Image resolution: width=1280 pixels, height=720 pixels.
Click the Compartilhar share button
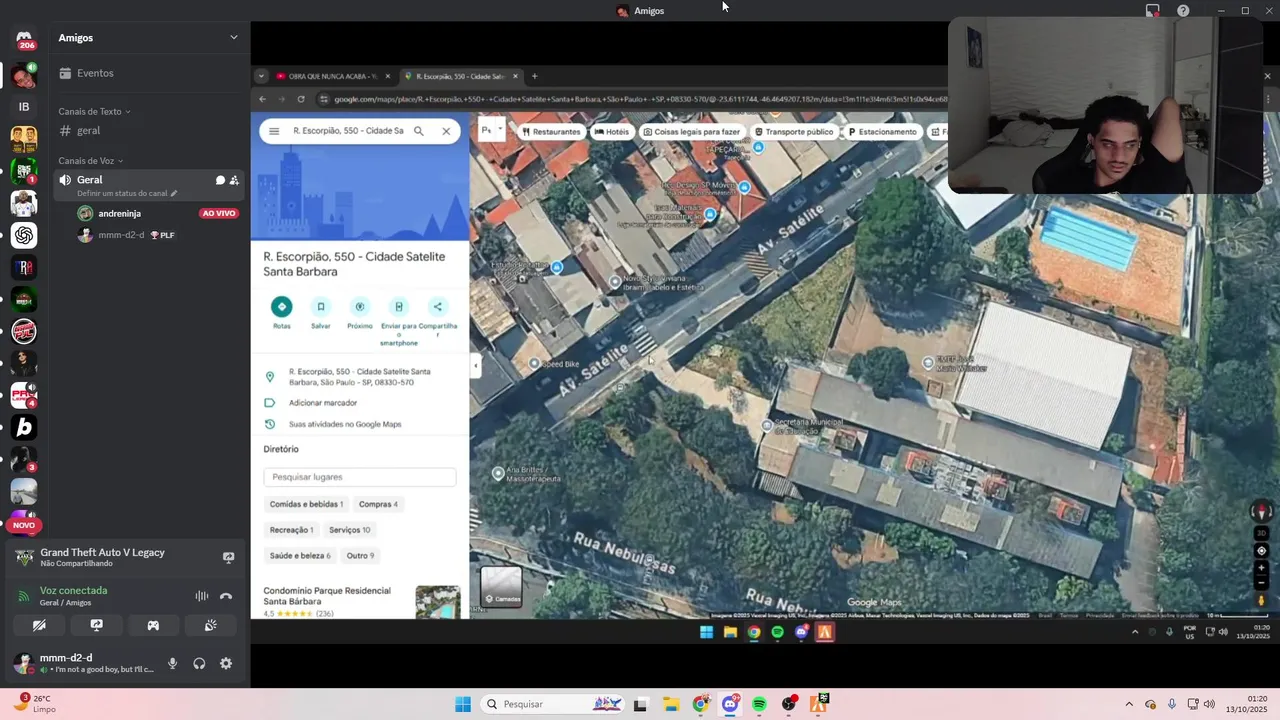pyautogui.click(x=437, y=316)
